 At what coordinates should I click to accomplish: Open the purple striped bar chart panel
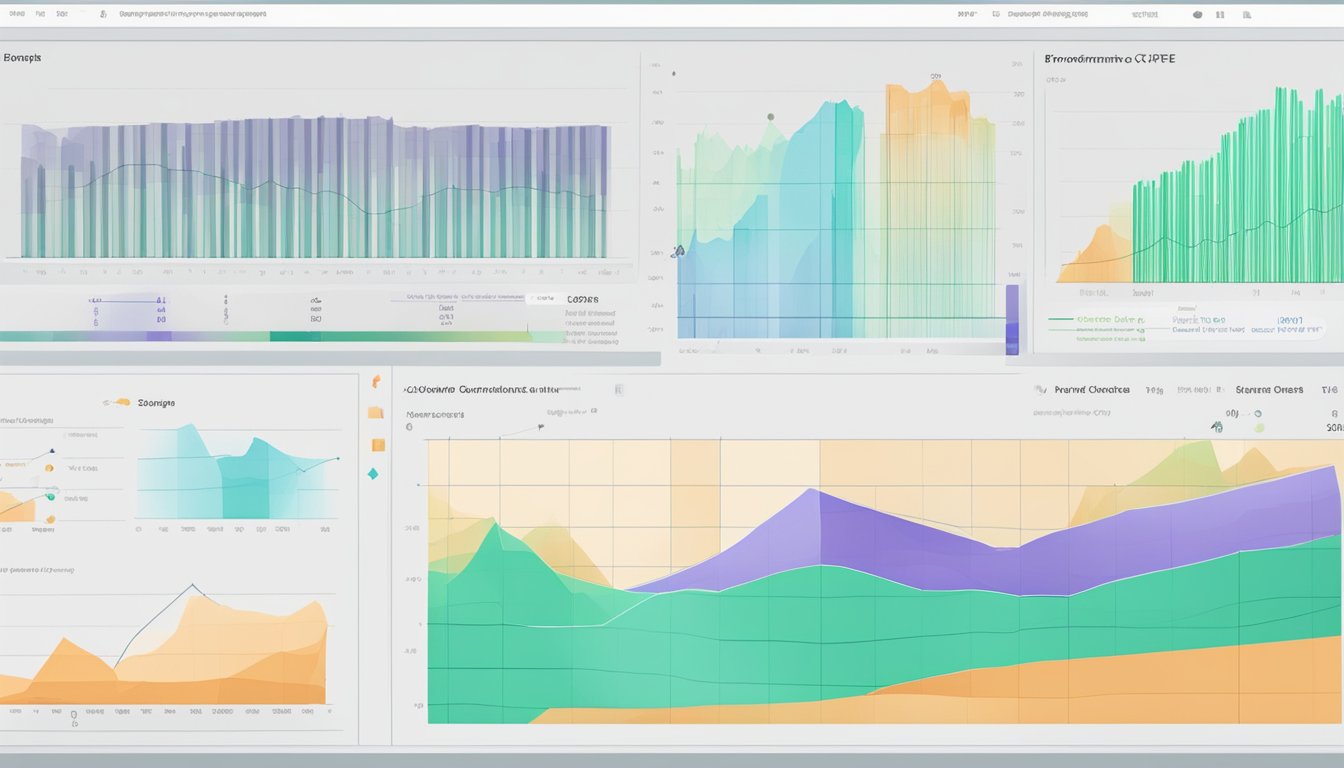point(314,188)
